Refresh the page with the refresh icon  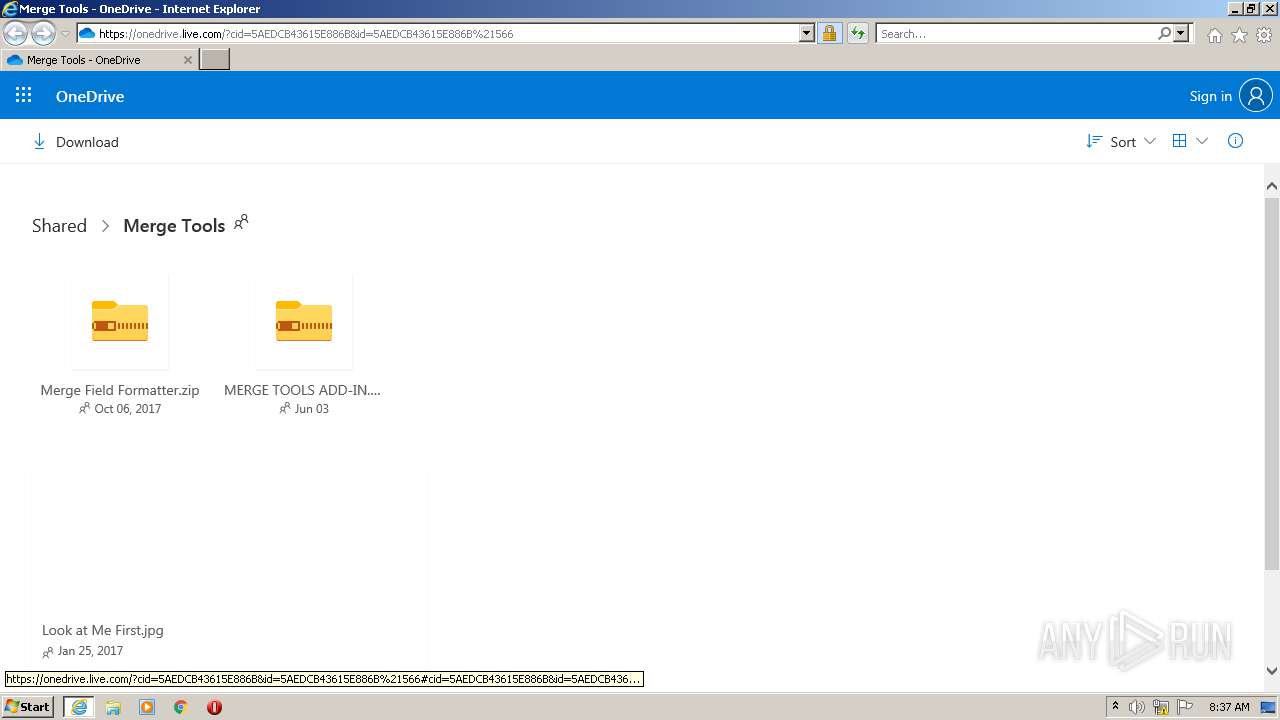[x=857, y=33]
